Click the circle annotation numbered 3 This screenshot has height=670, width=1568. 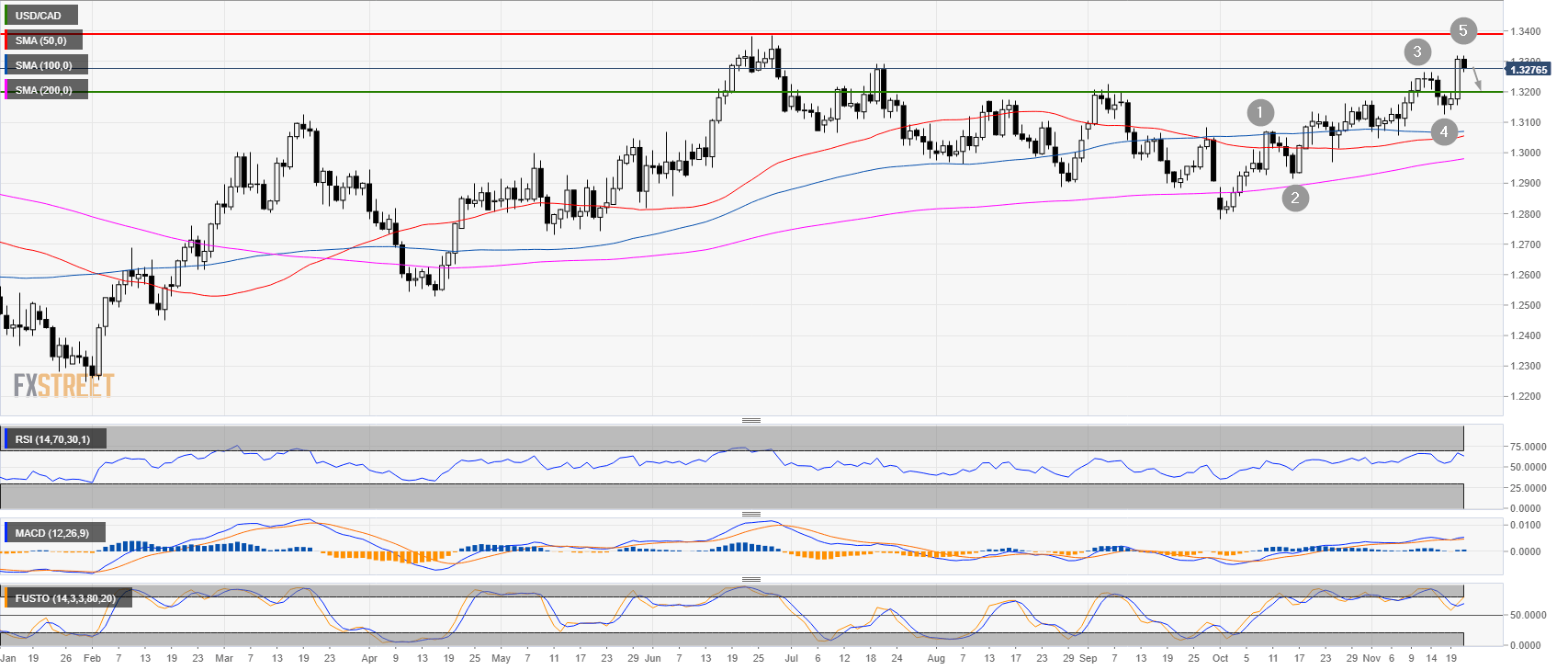point(1417,51)
